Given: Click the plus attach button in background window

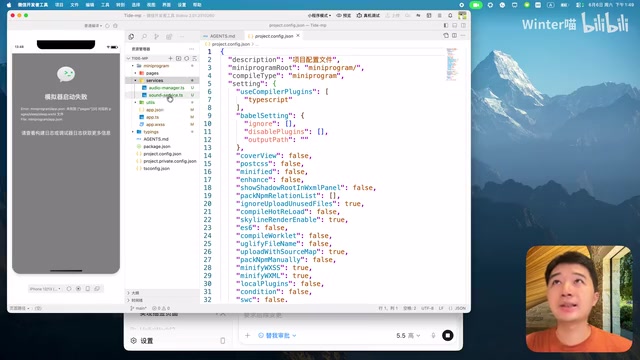Looking at the screenshot, I should point(247,336).
